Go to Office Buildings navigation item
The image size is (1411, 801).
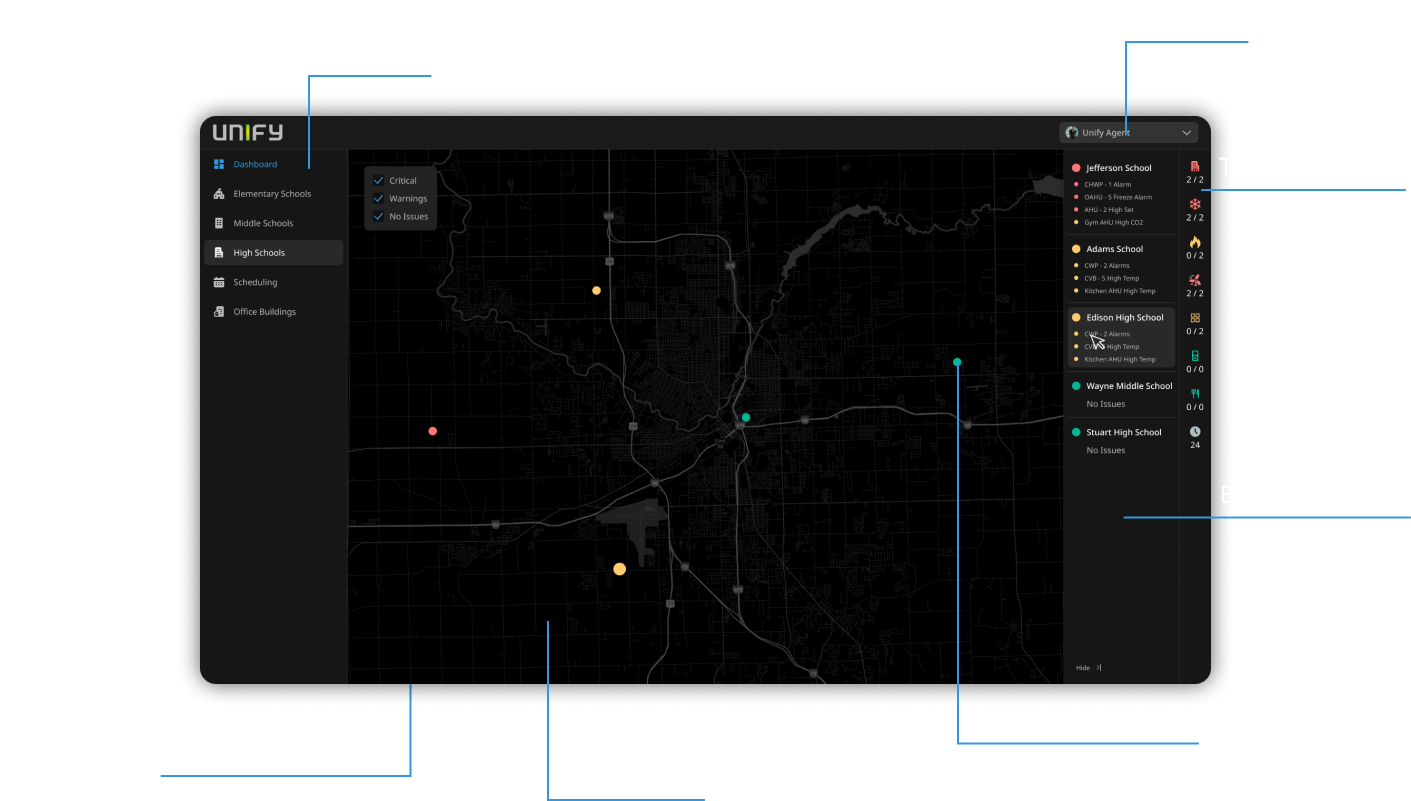pos(264,312)
